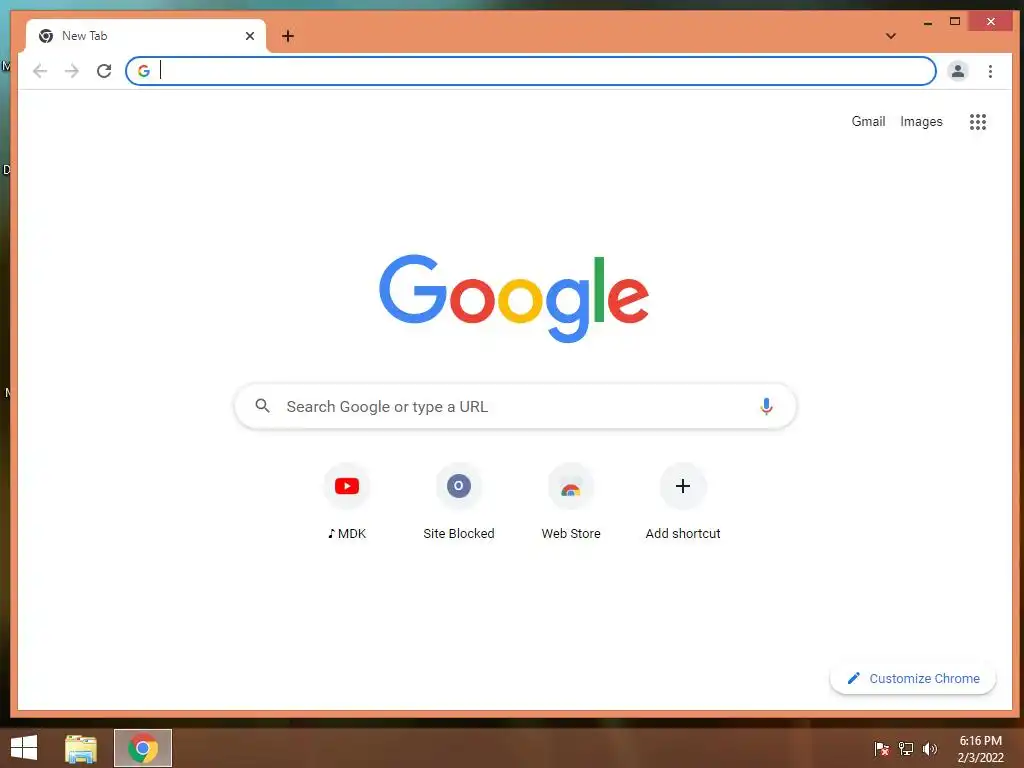
Task: Click the Web Store label text
Action: (571, 534)
